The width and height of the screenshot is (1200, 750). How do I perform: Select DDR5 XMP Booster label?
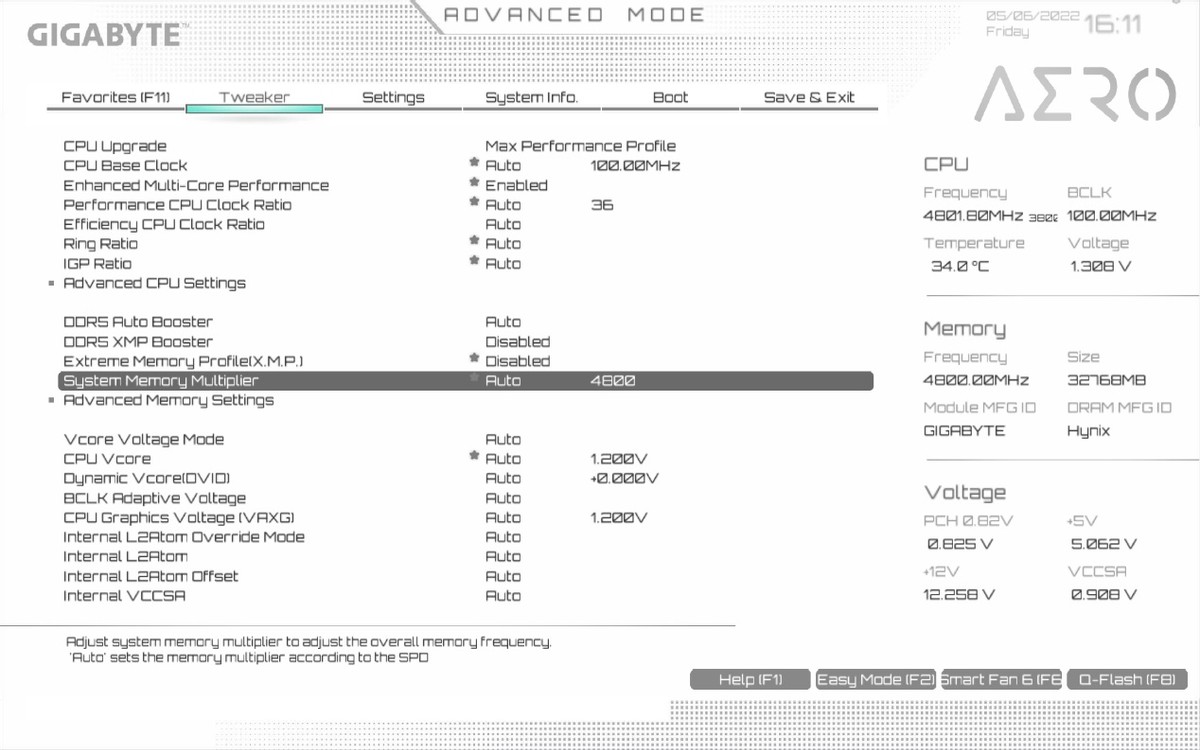138,341
